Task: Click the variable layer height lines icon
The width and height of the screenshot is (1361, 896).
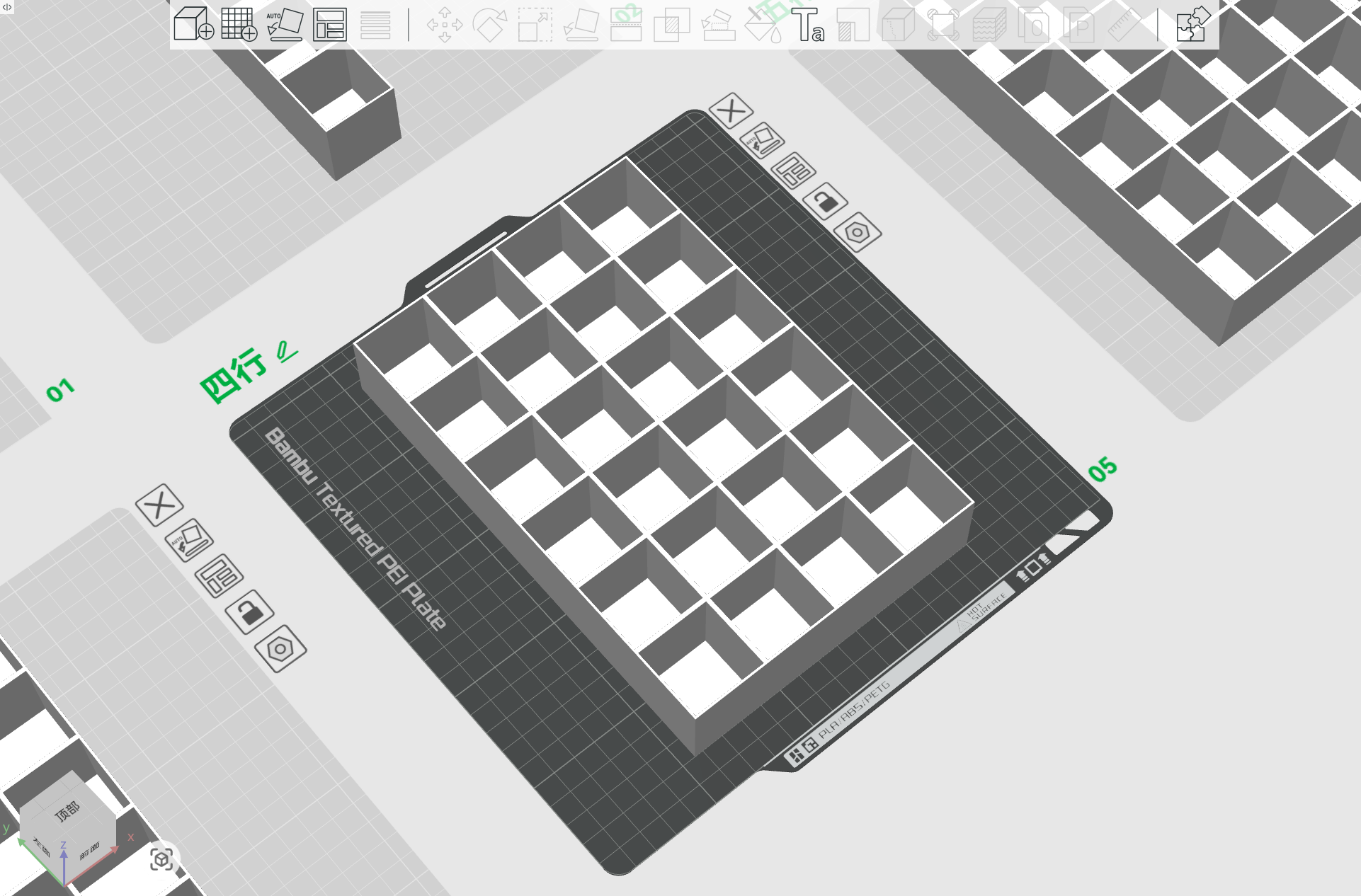Action: (375, 24)
